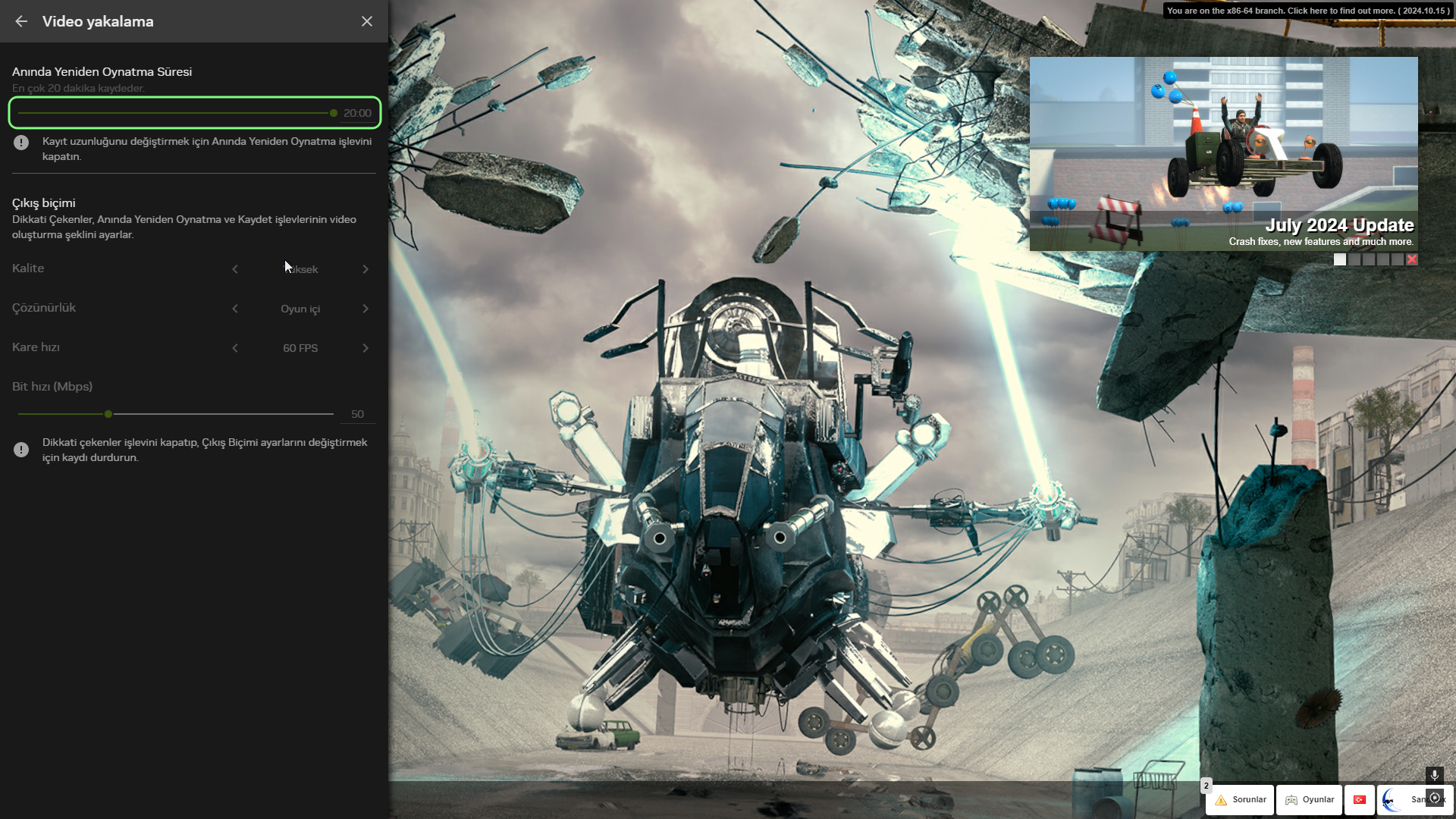This screenshot has width=1456, height=819.
Task: Click Çıkış biçimi section heading
Action: pos(44,203)
